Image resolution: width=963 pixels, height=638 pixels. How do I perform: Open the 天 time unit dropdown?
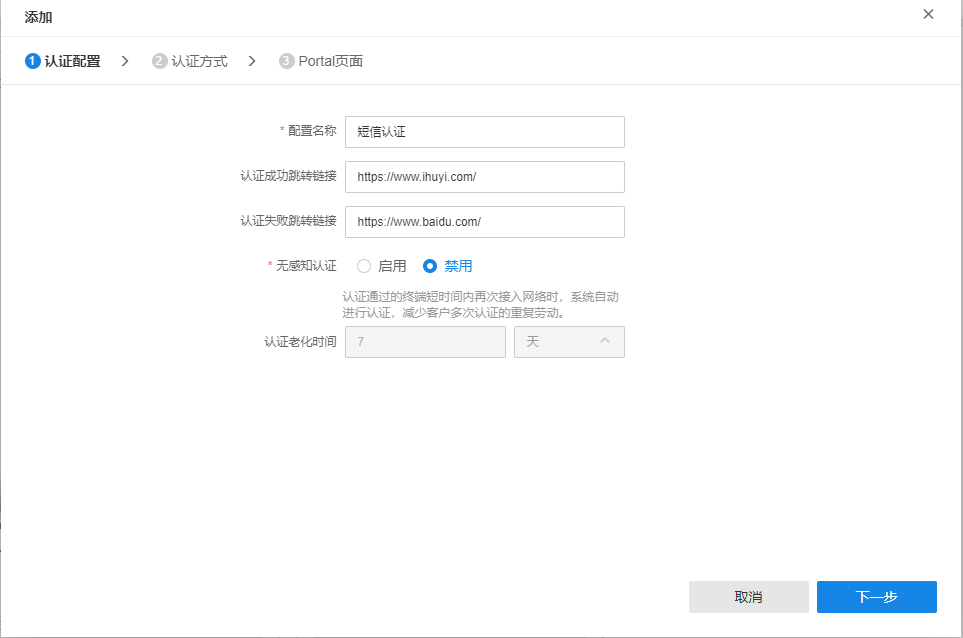point(568,342)
